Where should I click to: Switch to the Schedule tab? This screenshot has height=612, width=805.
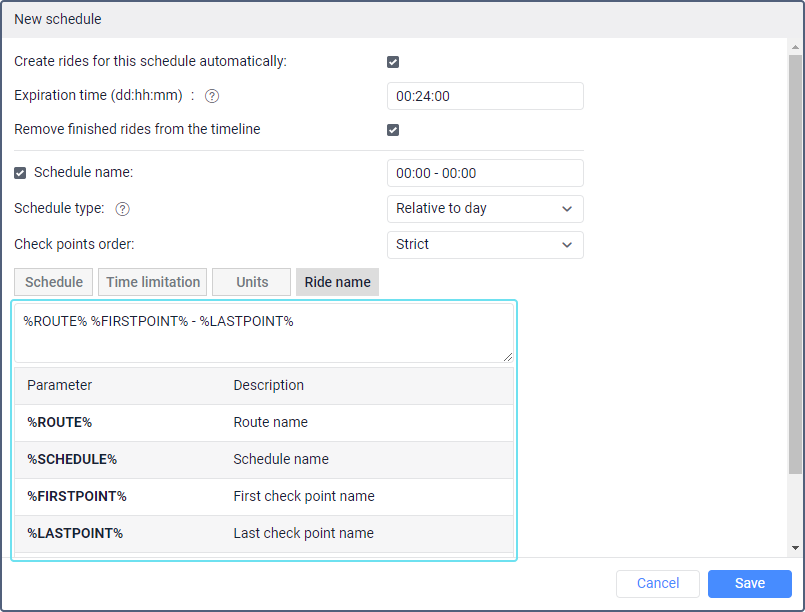point(54,282)
